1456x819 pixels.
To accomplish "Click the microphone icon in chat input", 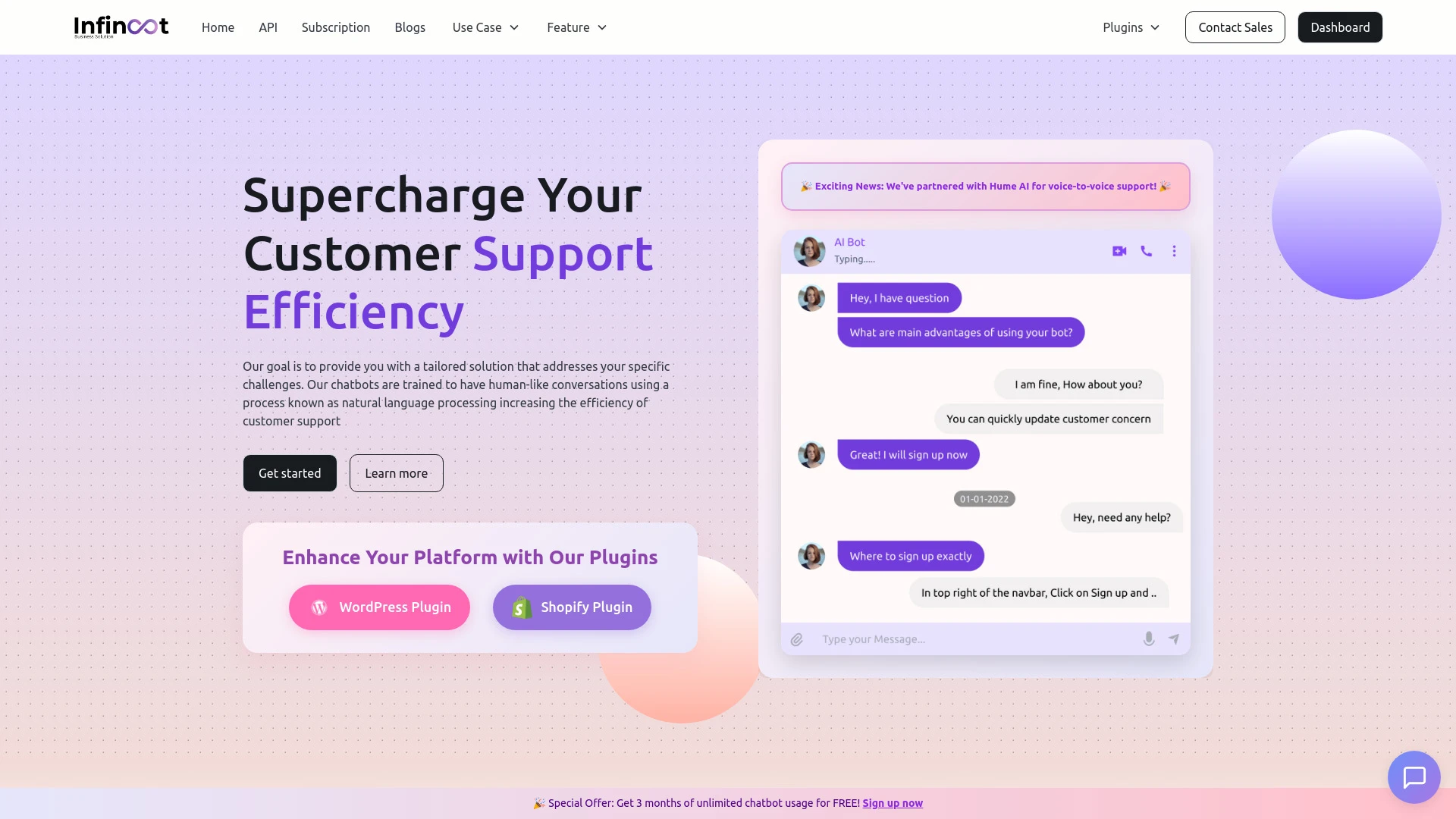I will tap(1149, 638).
